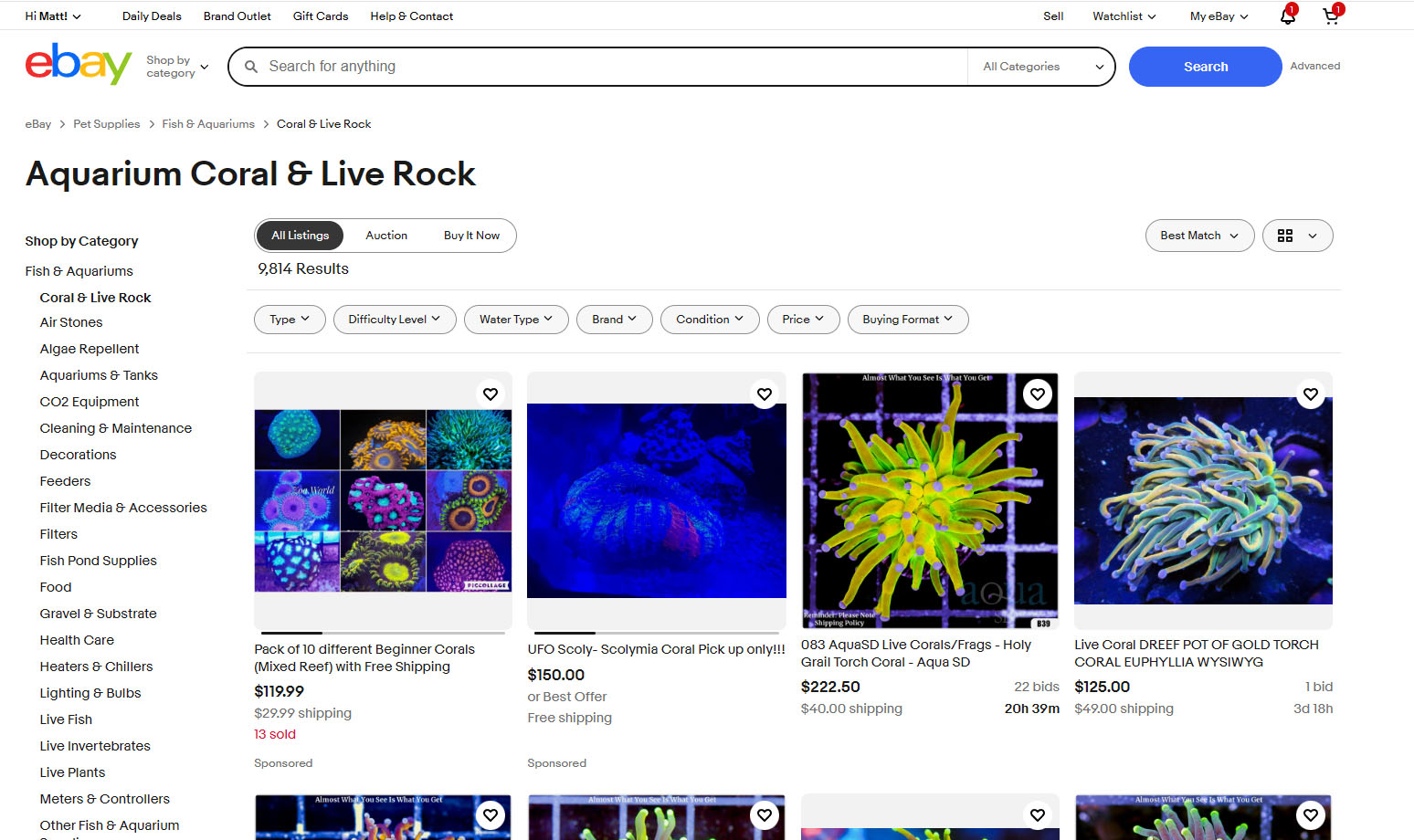
Task: Select Live Invertebrates category
Action: pos(95,746)
